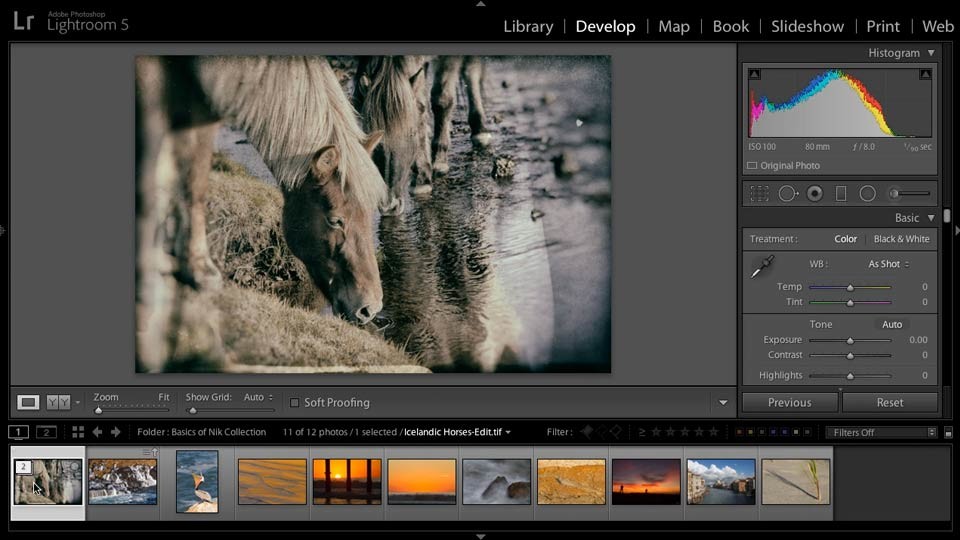This screenshot has height=540, width=960.
Task: Toggle the filters on/off switch
Action: 948,433
